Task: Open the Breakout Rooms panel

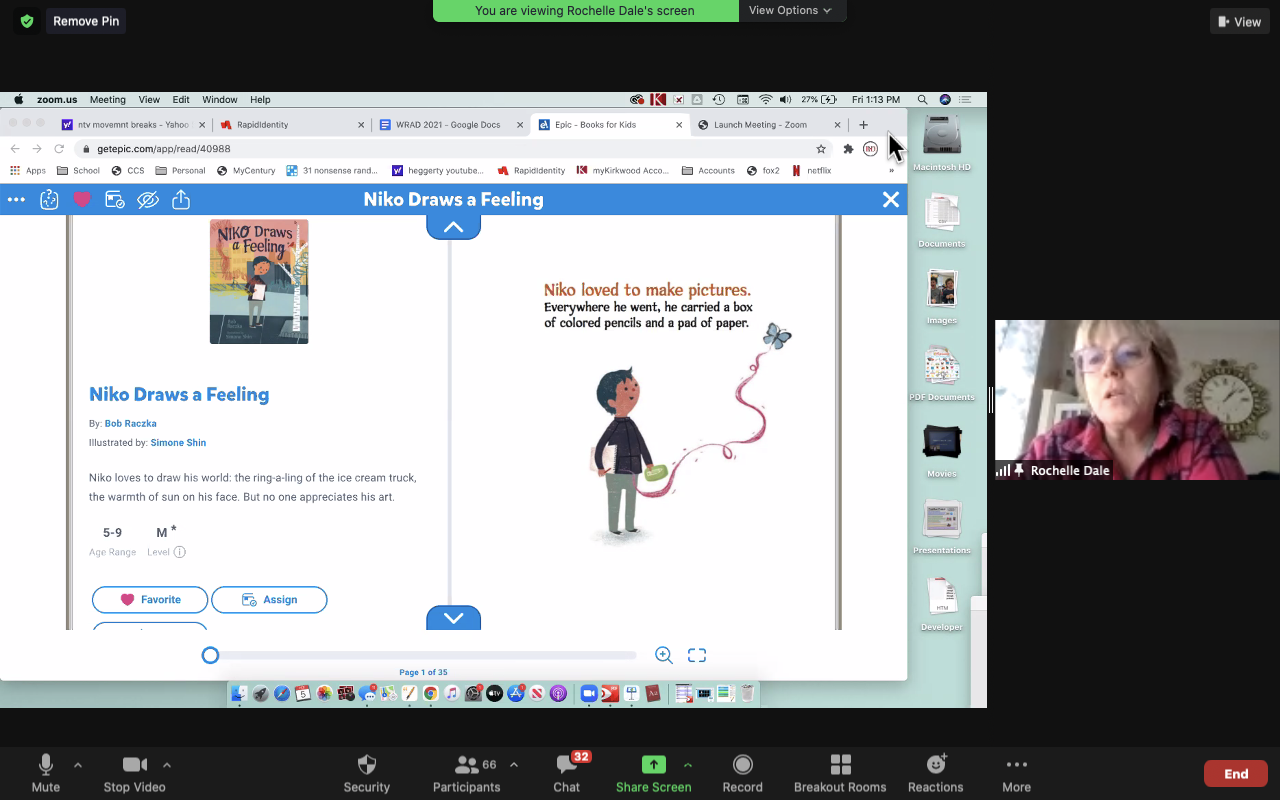Action: 840,765
